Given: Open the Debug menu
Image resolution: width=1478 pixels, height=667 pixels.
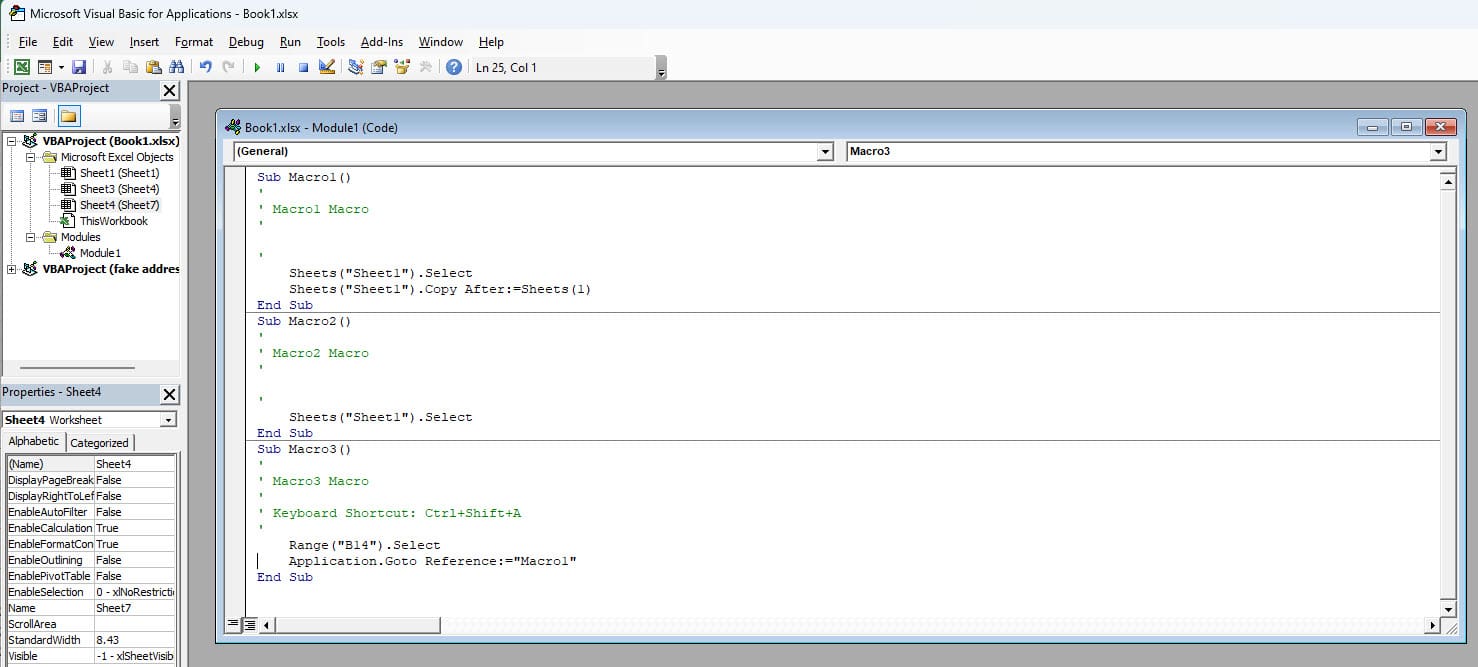Looking at the screenshot, I should pos(246,42).
